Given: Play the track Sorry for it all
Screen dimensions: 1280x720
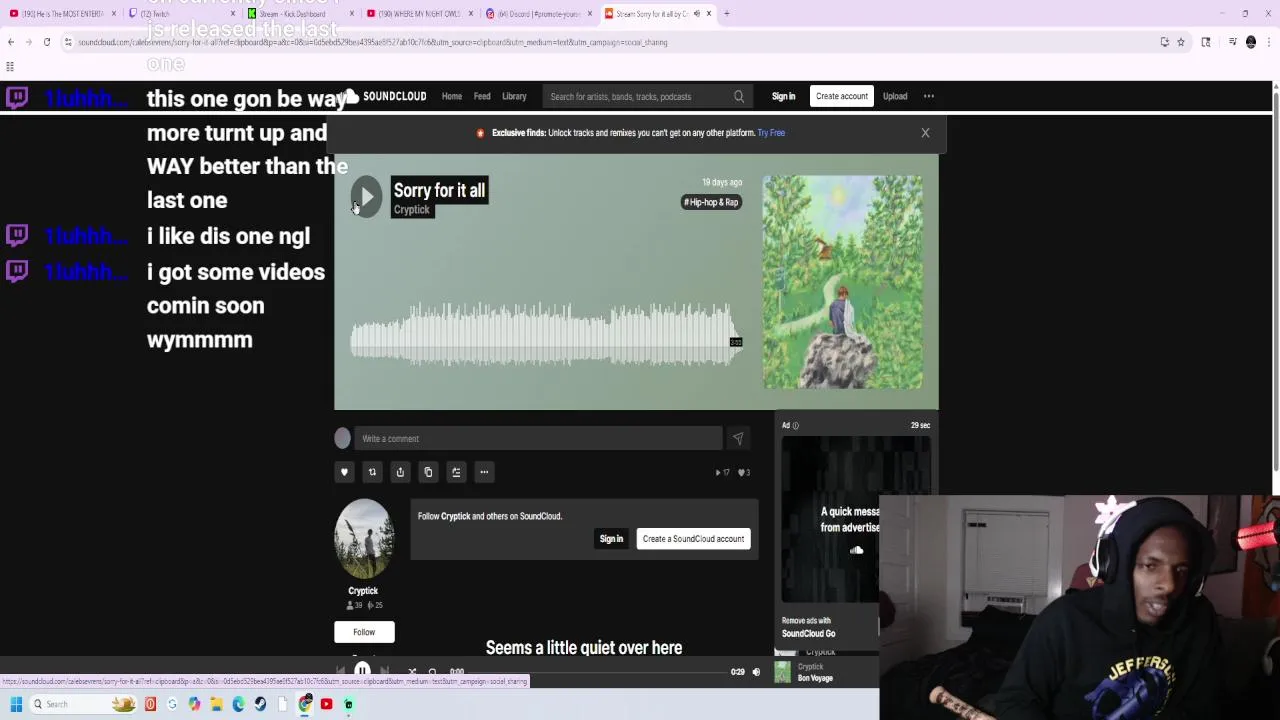Looking at the screenshot, I should [x=366, y=196].
